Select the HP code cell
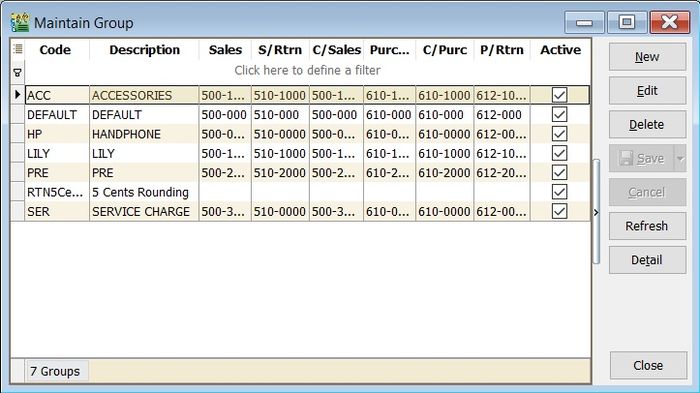This screenshot has width=700, height=393. tap(57, 134)
